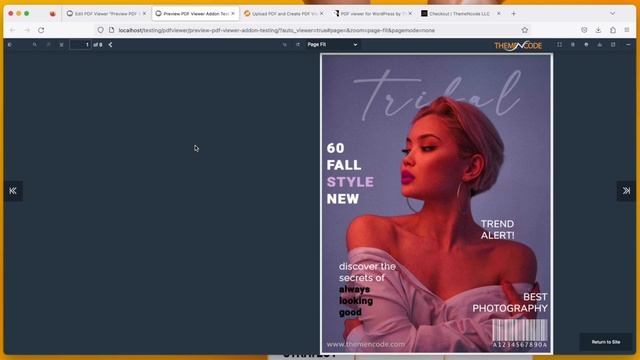
Task: Click the Firefox View icon
Action: (x=53, y=13)
